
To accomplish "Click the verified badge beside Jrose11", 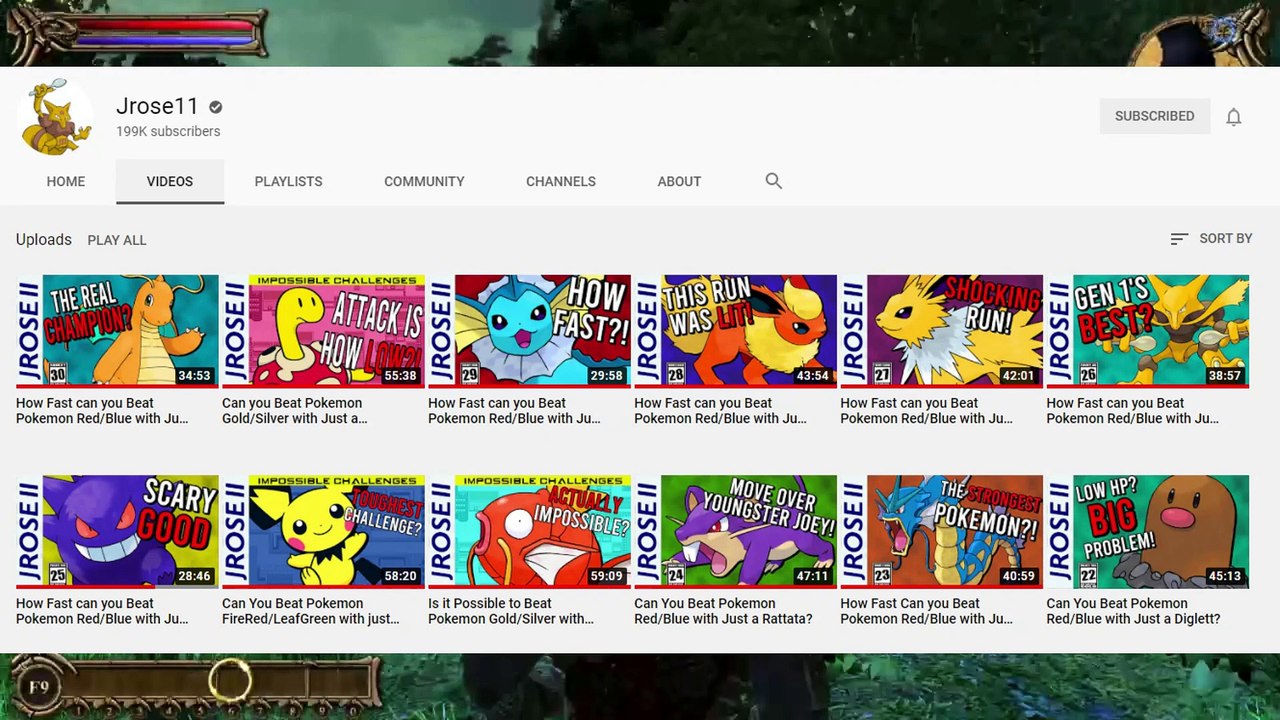I will (215, 107).
